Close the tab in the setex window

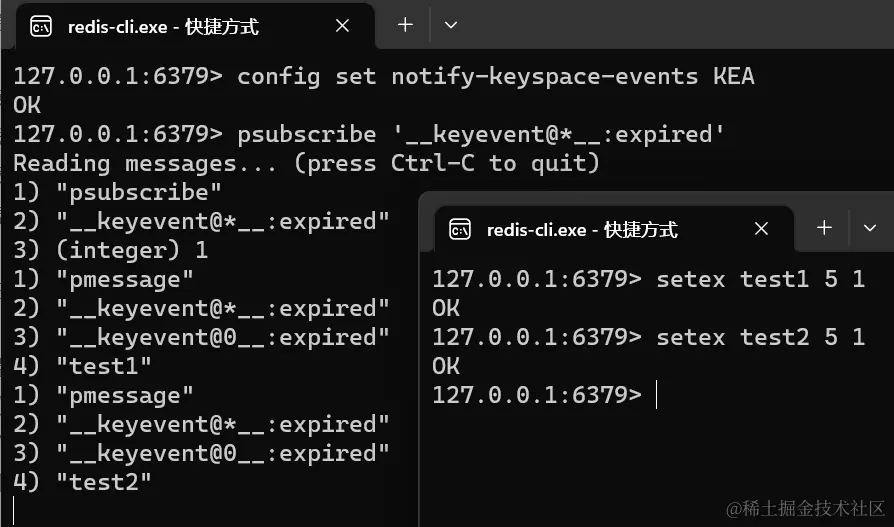761,229
